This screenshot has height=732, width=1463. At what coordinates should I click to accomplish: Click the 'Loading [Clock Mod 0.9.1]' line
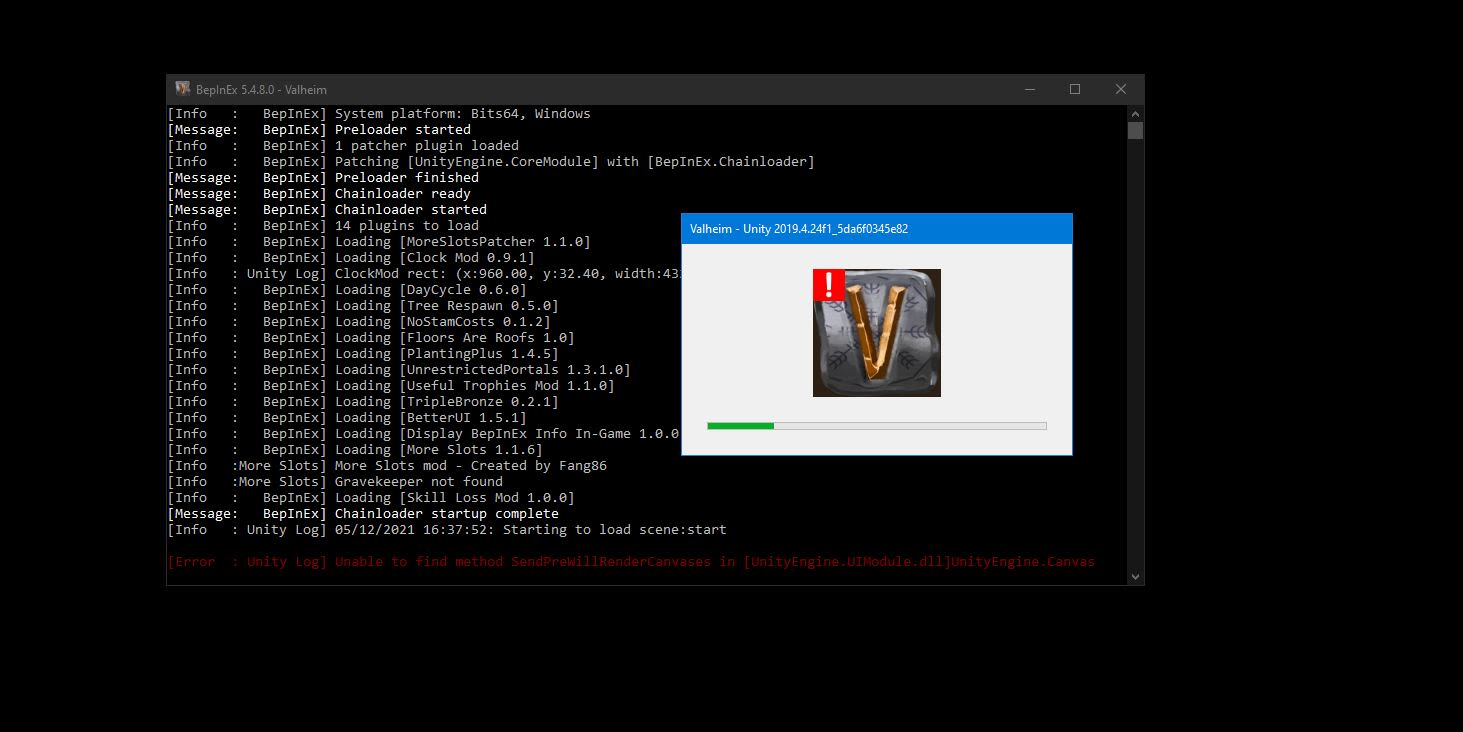click(x=351, y=258)
